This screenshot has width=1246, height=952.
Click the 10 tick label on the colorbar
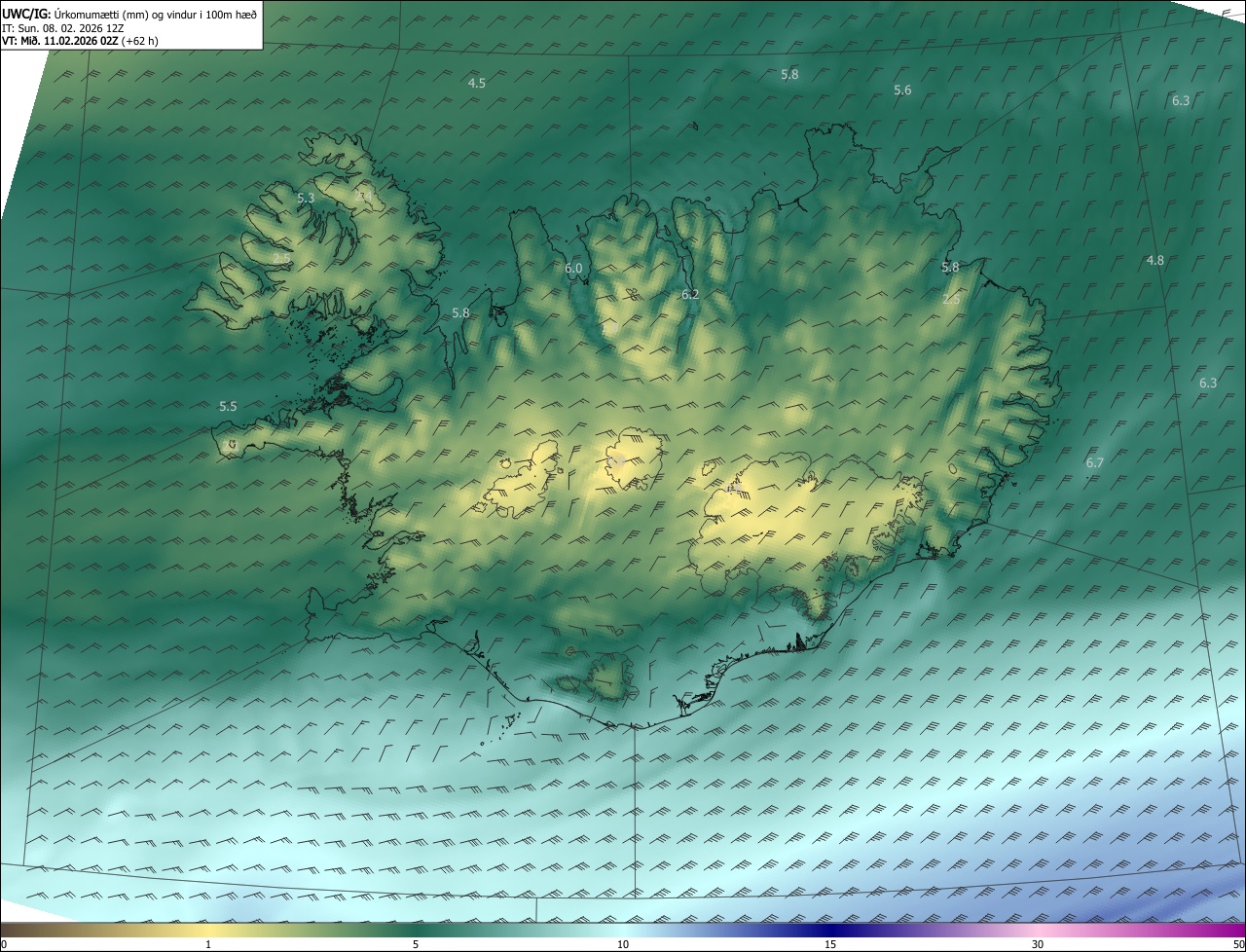pos(623,944)
